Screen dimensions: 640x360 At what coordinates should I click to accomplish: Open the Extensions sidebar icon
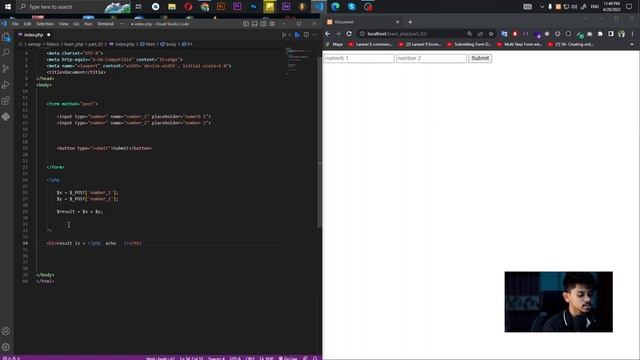click(x=6, y=101)
